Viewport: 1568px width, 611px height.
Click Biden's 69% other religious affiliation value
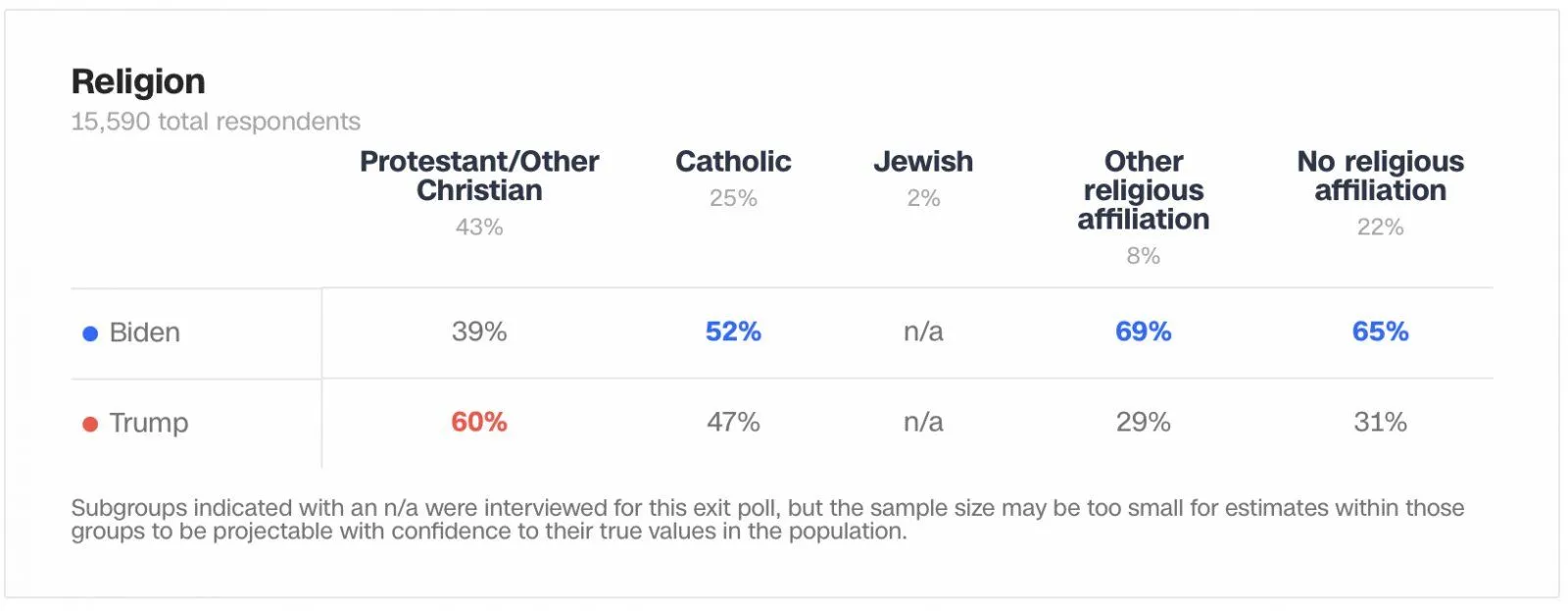point(1144,331)
